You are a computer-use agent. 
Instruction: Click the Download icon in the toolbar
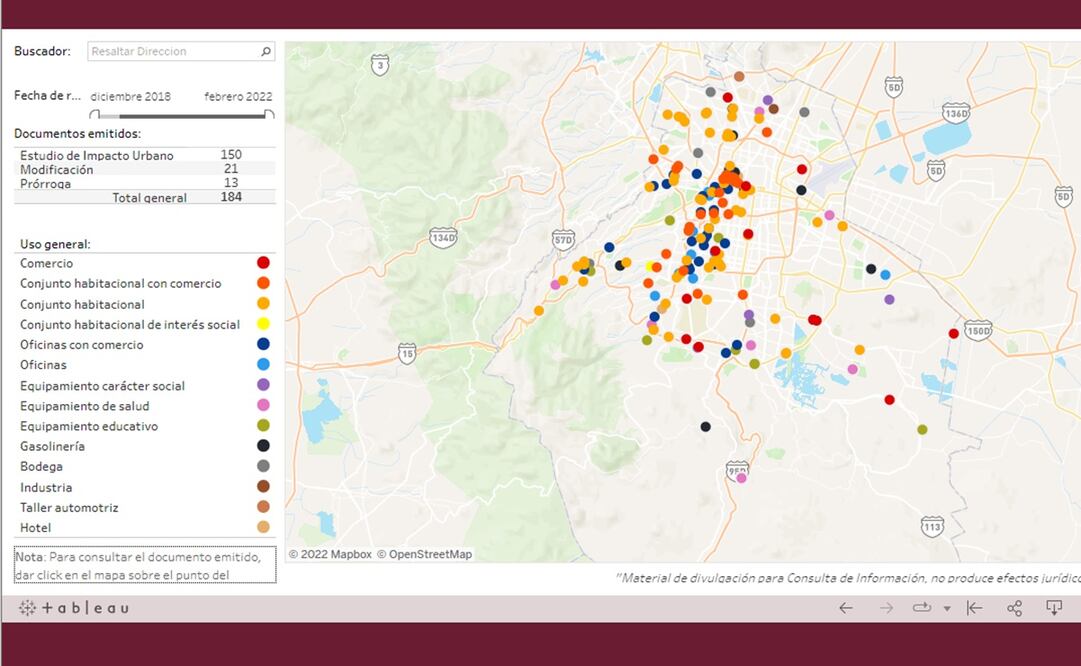1054,608
